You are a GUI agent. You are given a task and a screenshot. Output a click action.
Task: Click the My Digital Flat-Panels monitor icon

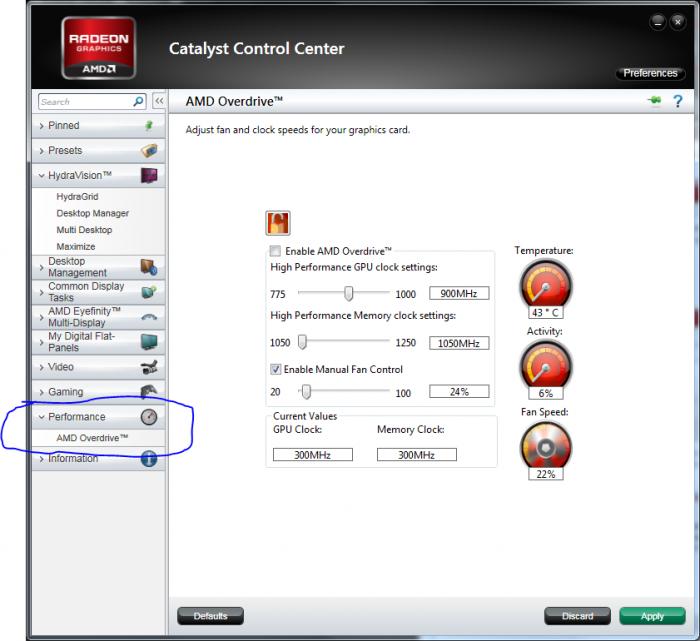coord(149,342)
